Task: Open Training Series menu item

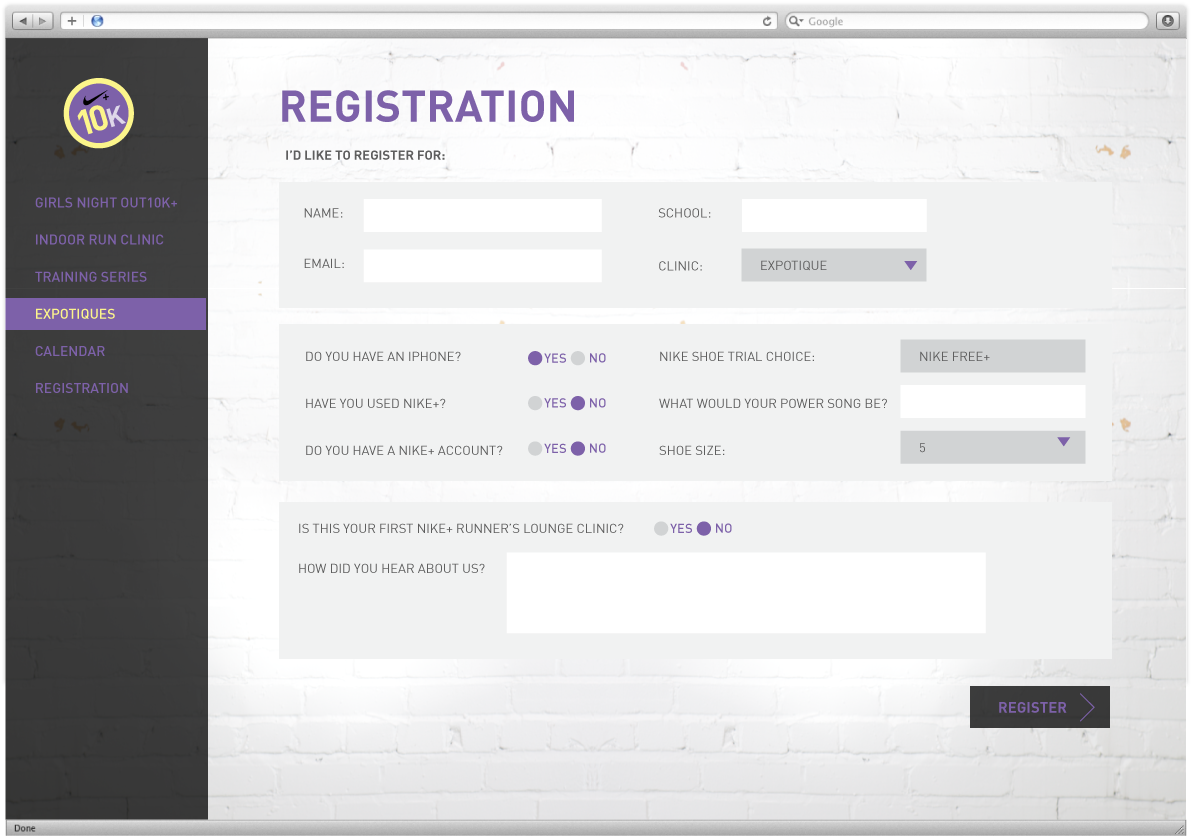Action: point(91,277)
